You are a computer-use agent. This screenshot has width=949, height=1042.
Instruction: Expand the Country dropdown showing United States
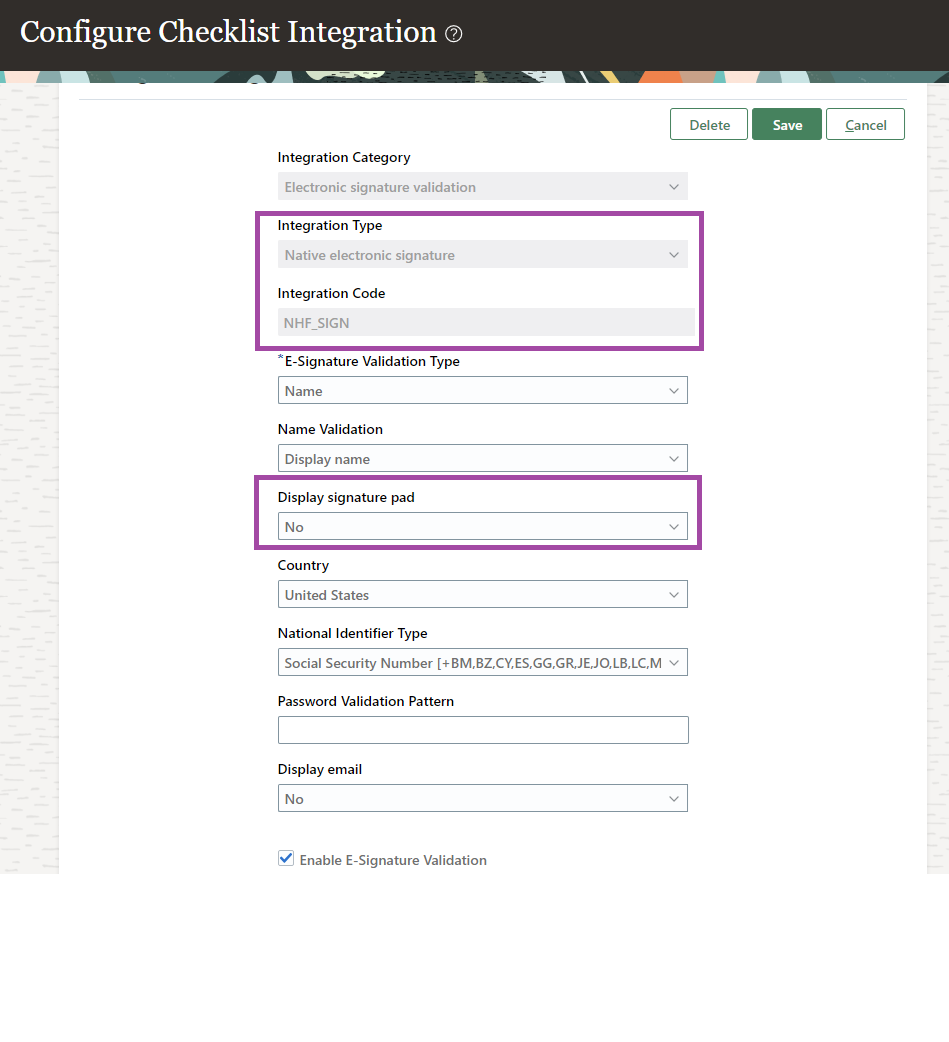point(482,595)
